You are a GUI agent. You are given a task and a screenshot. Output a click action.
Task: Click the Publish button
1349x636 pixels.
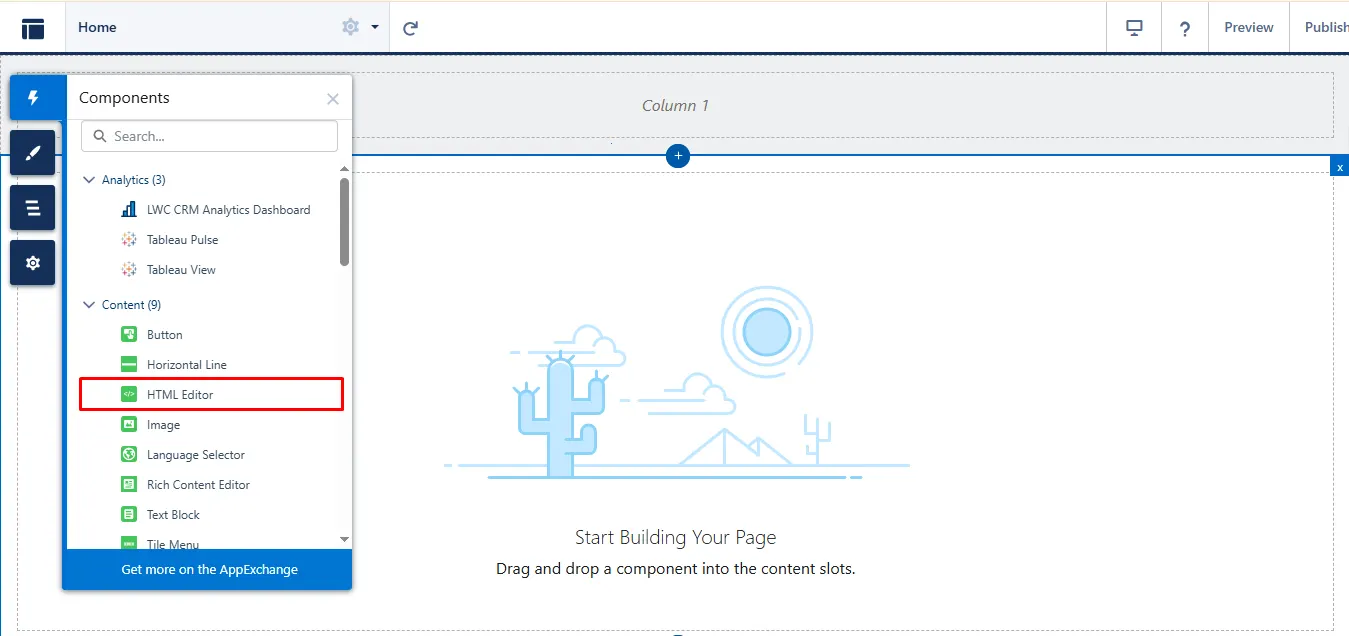tap(1325, 28)
